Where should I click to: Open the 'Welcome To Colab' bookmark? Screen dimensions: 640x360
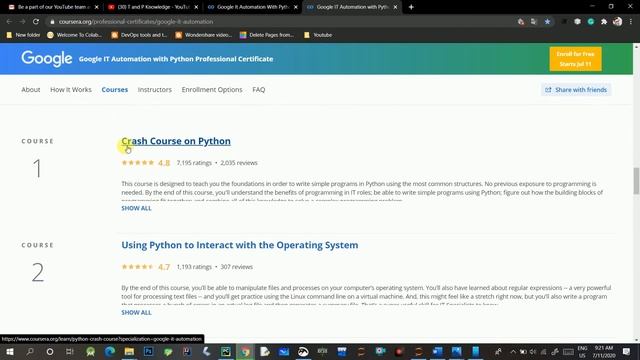[74, 35]
